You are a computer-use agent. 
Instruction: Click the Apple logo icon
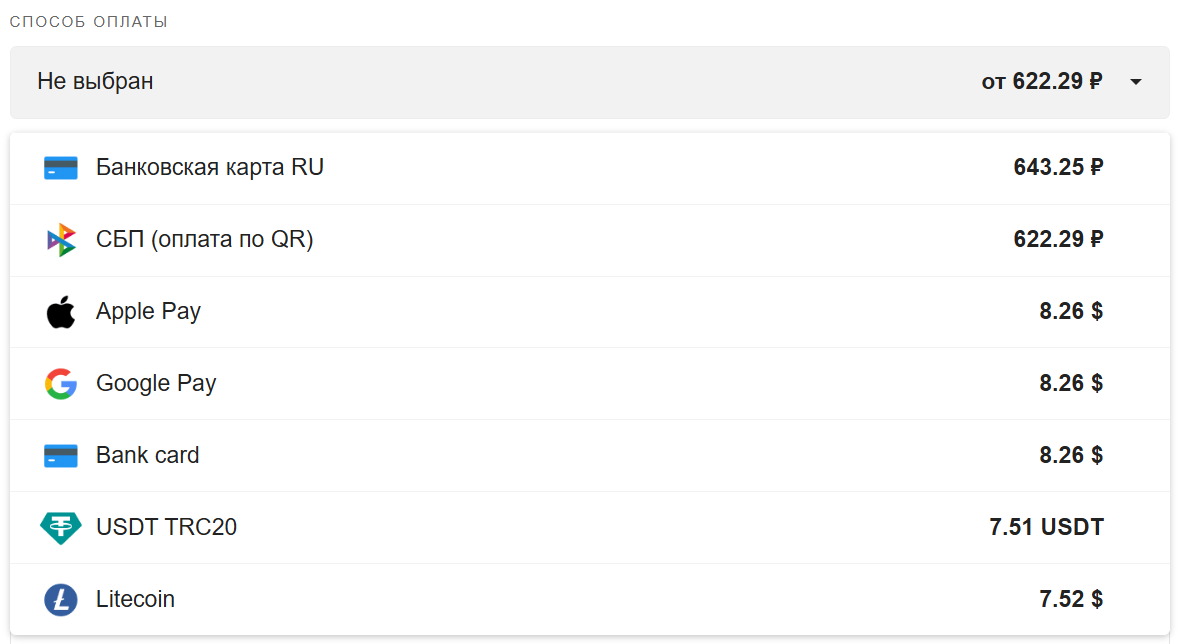60,311
